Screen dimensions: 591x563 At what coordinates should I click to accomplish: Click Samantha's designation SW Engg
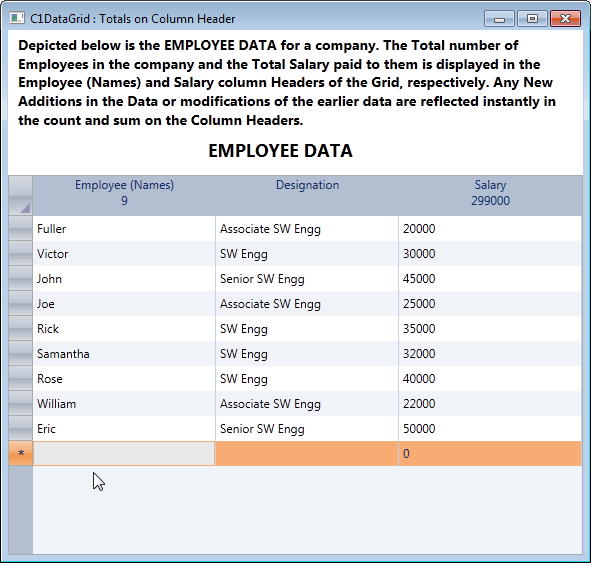[307, 353]
